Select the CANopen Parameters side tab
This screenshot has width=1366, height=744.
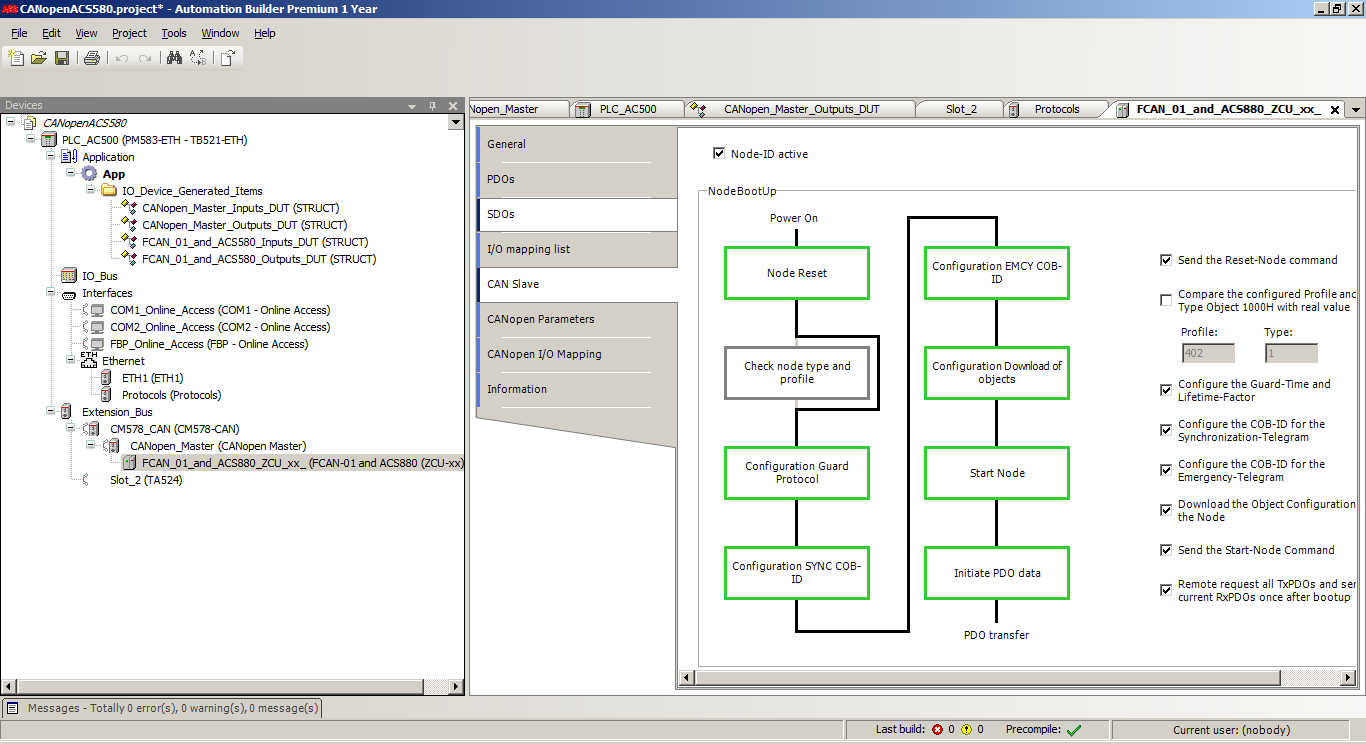540,319
